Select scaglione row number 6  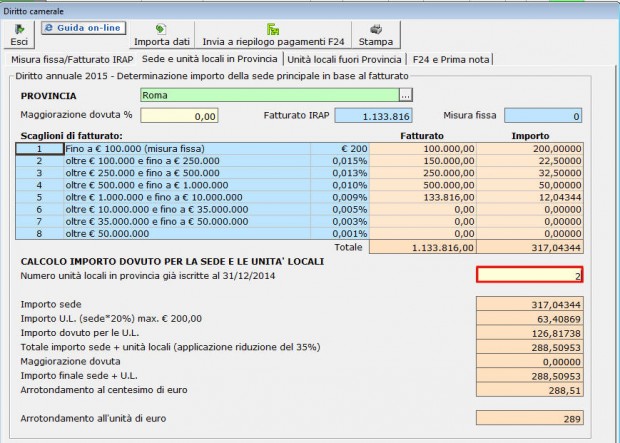point(39,209)
